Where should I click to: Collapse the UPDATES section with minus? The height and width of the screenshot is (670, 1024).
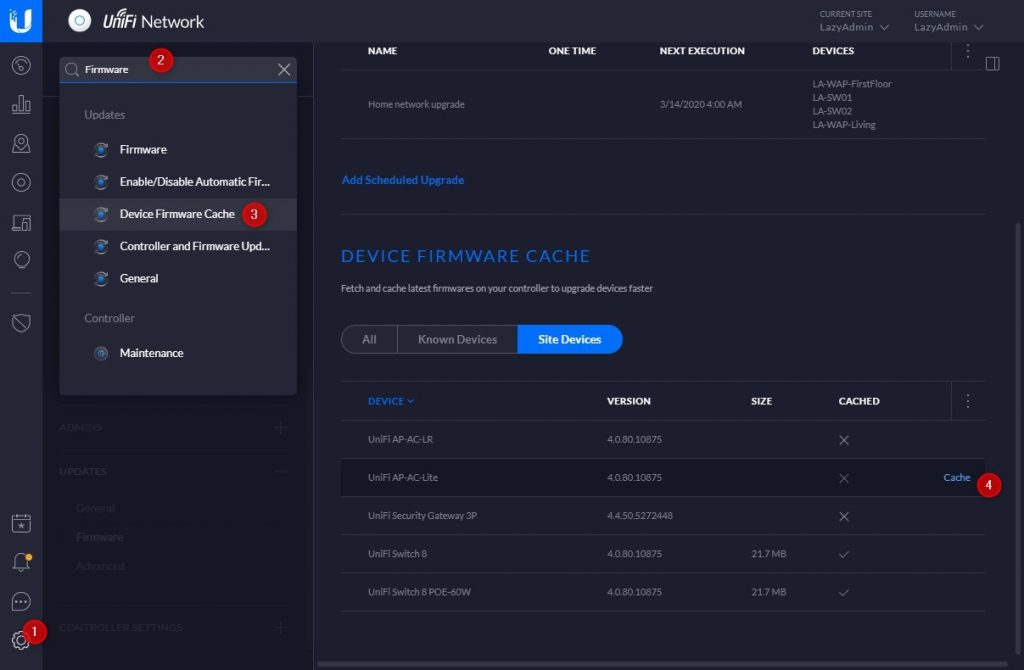(x=280, y=471)
